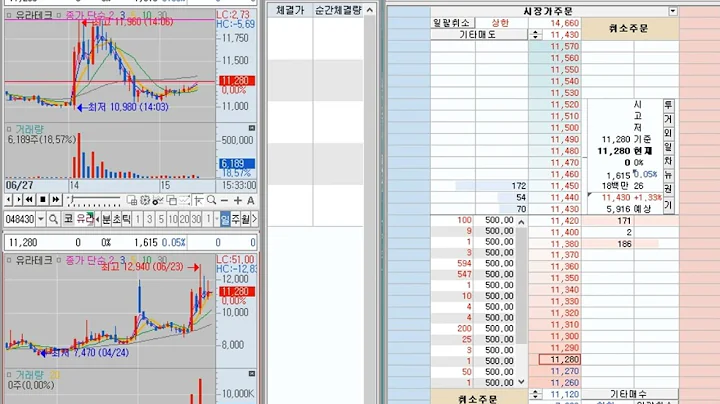Expand more period options with right chevron

point(254,219)
